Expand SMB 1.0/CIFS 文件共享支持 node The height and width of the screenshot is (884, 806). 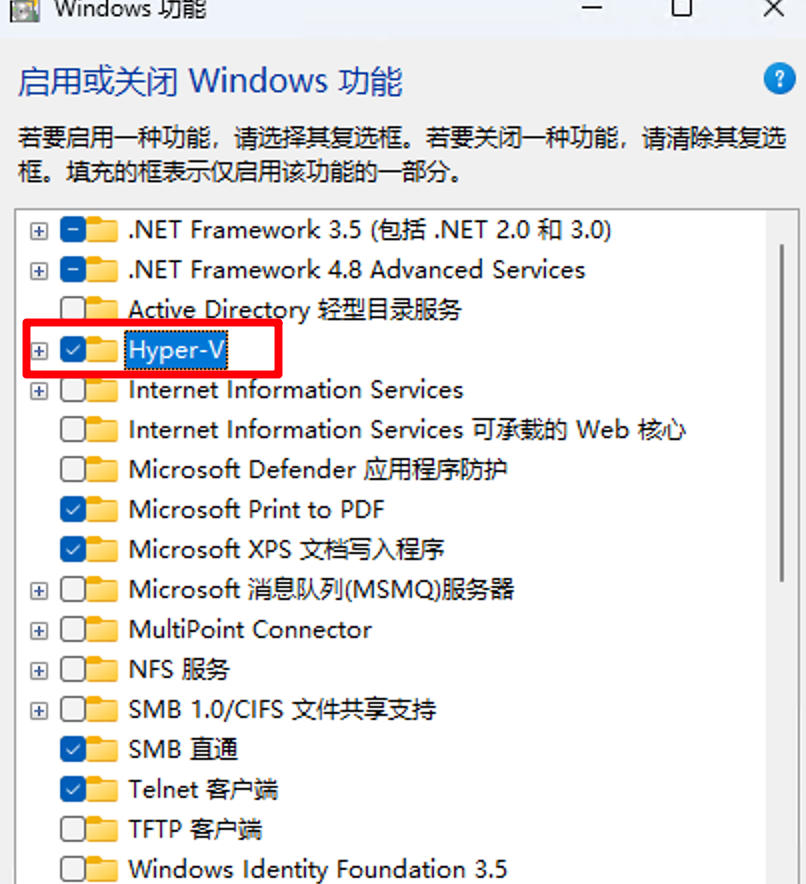39,711
